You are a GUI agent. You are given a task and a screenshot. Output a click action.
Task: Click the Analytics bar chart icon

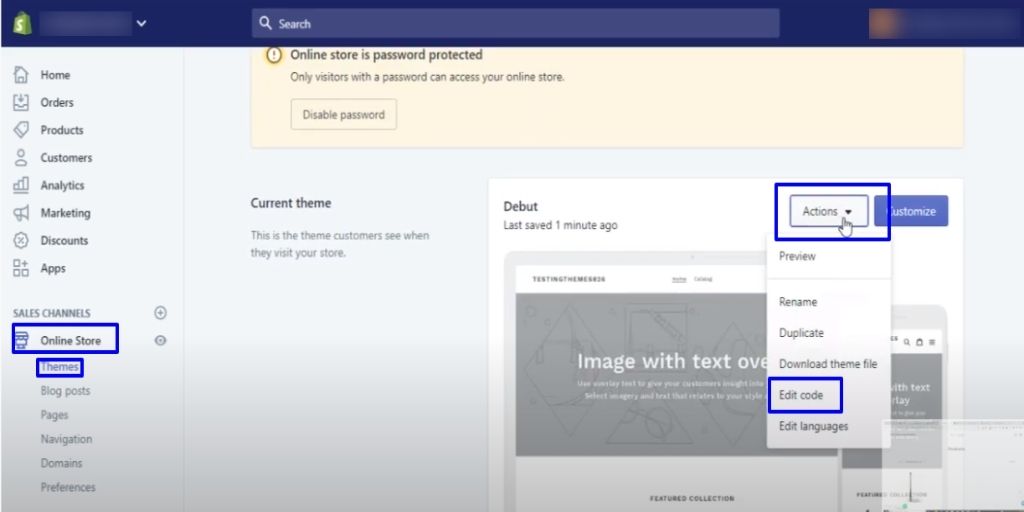pyautogui.click(x=21, y=185)
